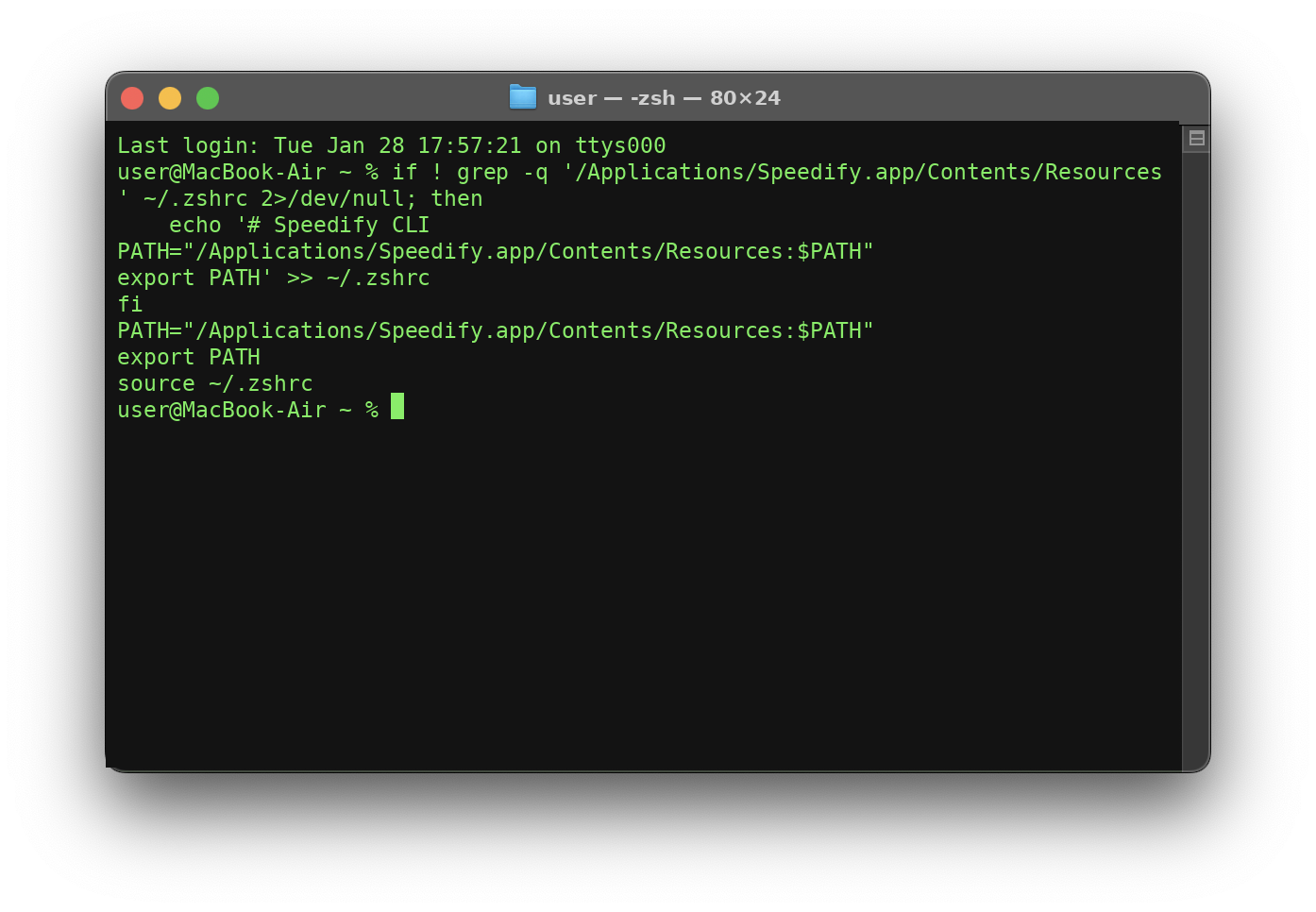Click the 'fi' line in terminal
1316x912 pixels.
tap(130, 304)
